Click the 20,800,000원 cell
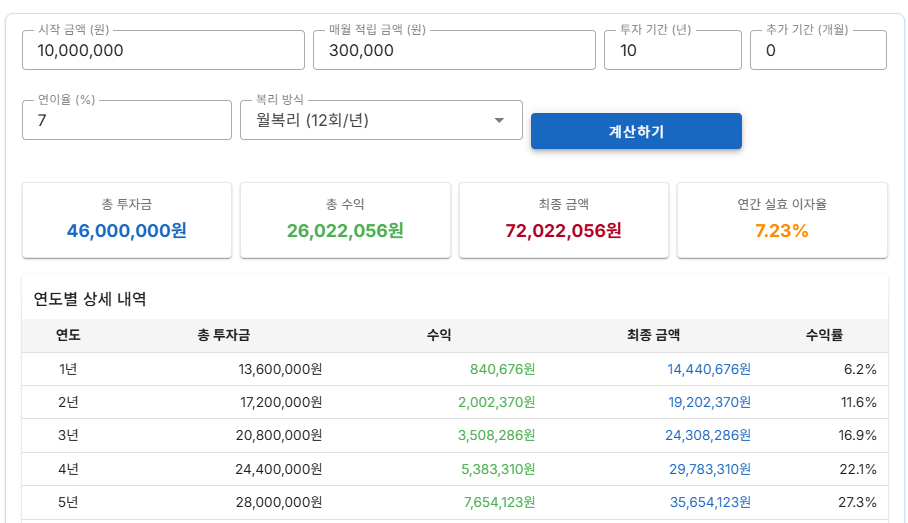This screenshot has width=908, height=523. pyautogui.click(x=279, y=435)
